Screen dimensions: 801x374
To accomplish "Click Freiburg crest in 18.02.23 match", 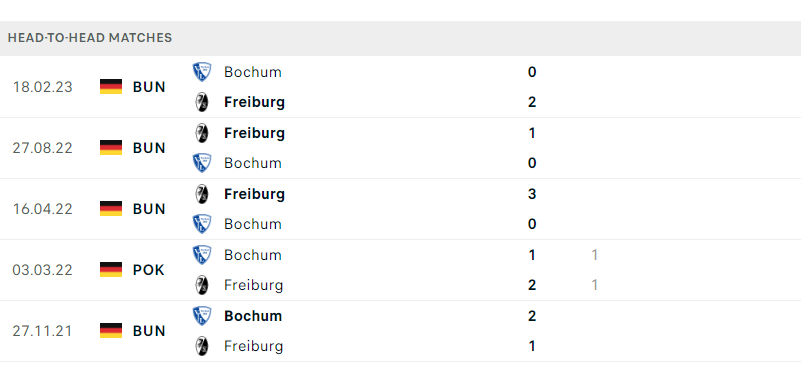I will coord(202,102).
